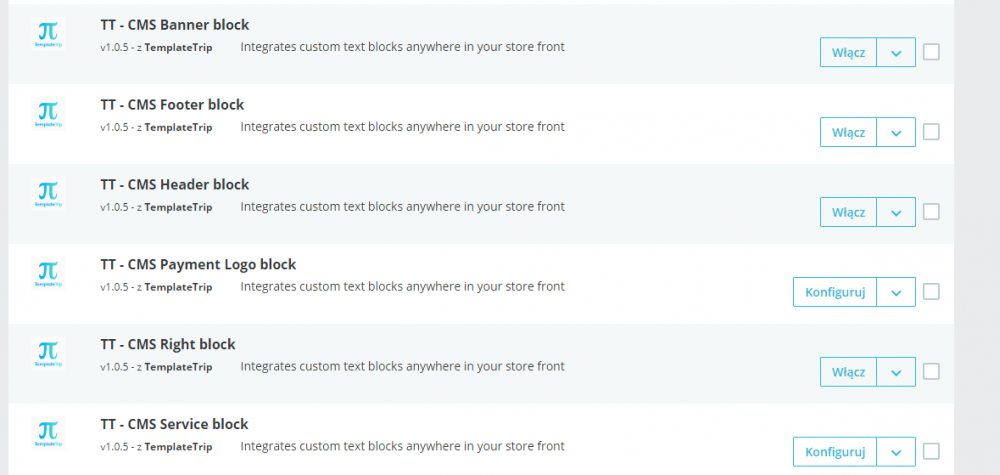
Task: Enable the CMS Banner block with Włącz
Action: (848, 52)
